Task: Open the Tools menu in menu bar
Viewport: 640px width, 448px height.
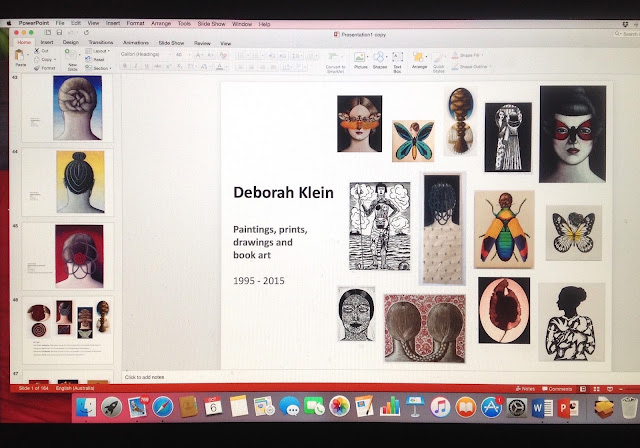Action: pos(184,24)
